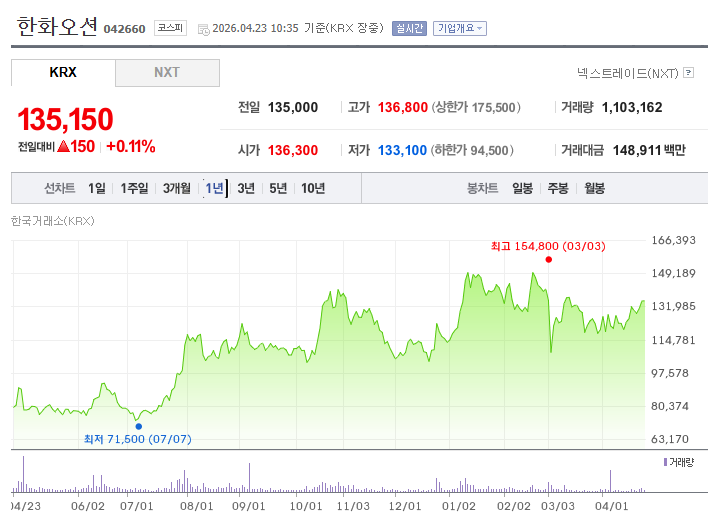
Task: Click the 거래량 value 1,103,162
Action: (632, 107)
